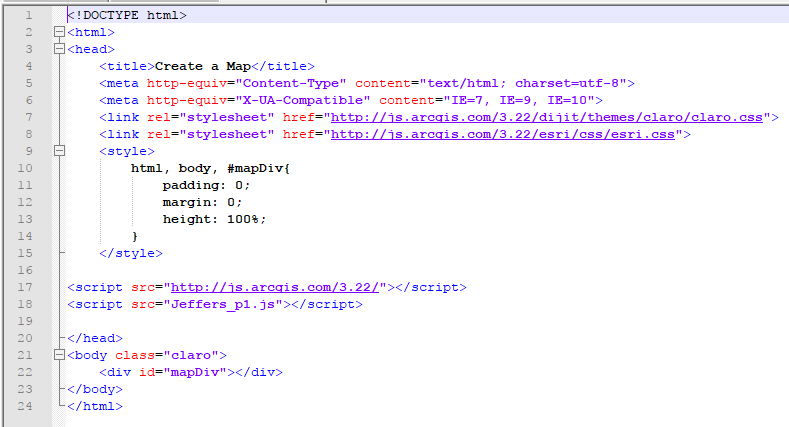Place cursor in 'Create a Map' title text

203,66
